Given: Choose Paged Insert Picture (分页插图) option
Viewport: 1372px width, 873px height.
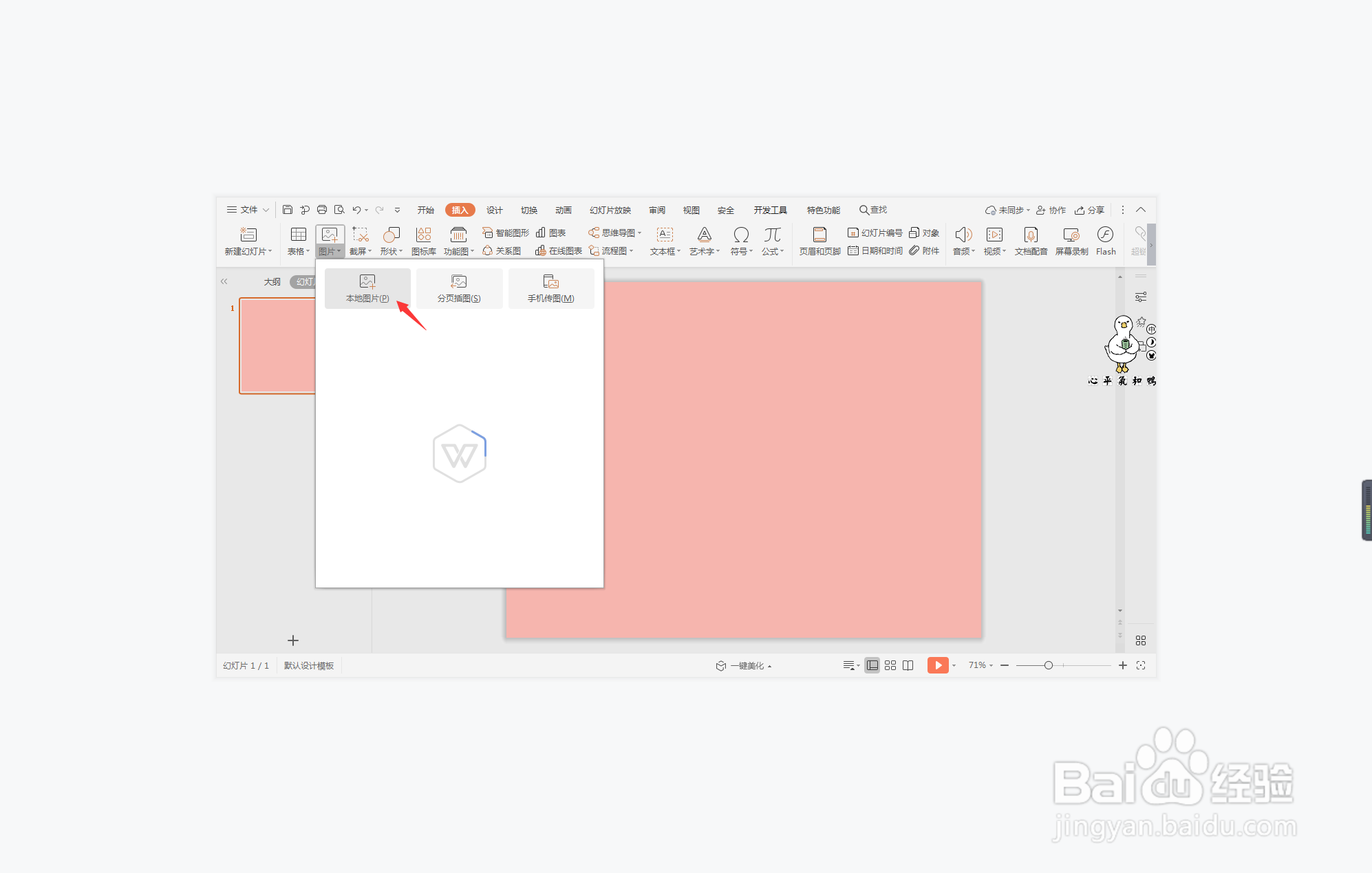Looking at the screenshot, I should [x=459, y=288].
